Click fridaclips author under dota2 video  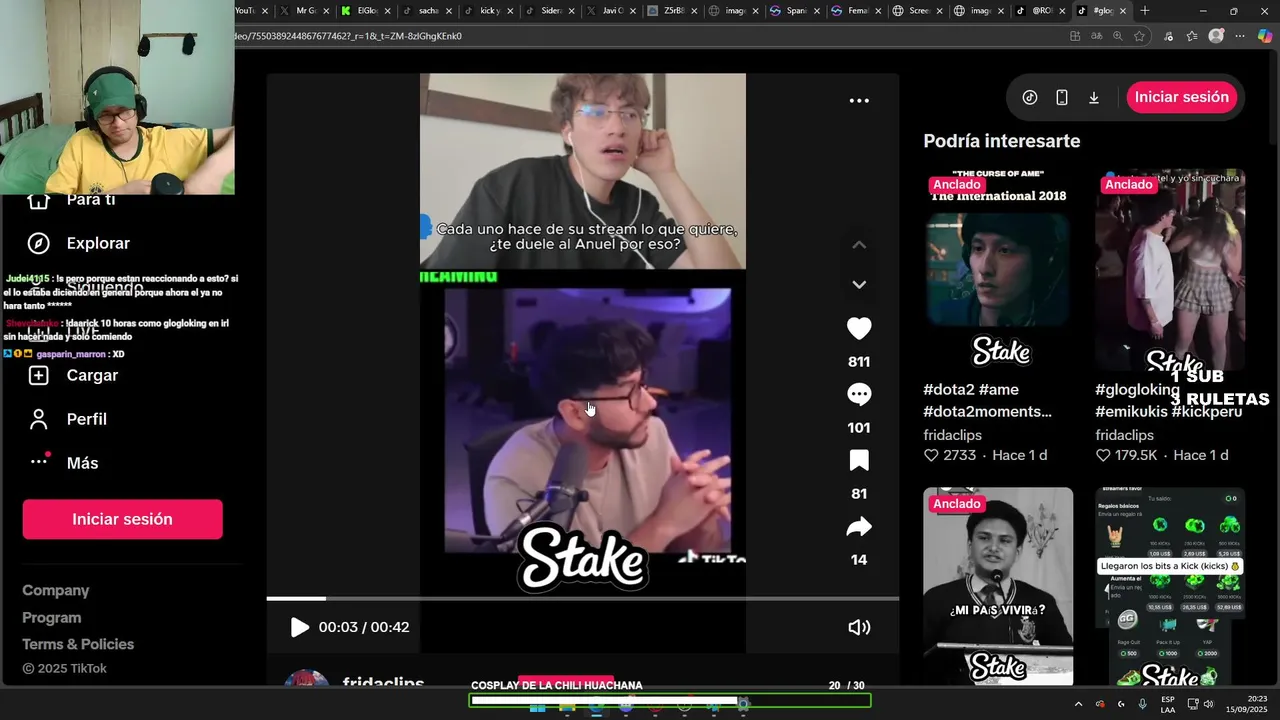coord(953,435)
